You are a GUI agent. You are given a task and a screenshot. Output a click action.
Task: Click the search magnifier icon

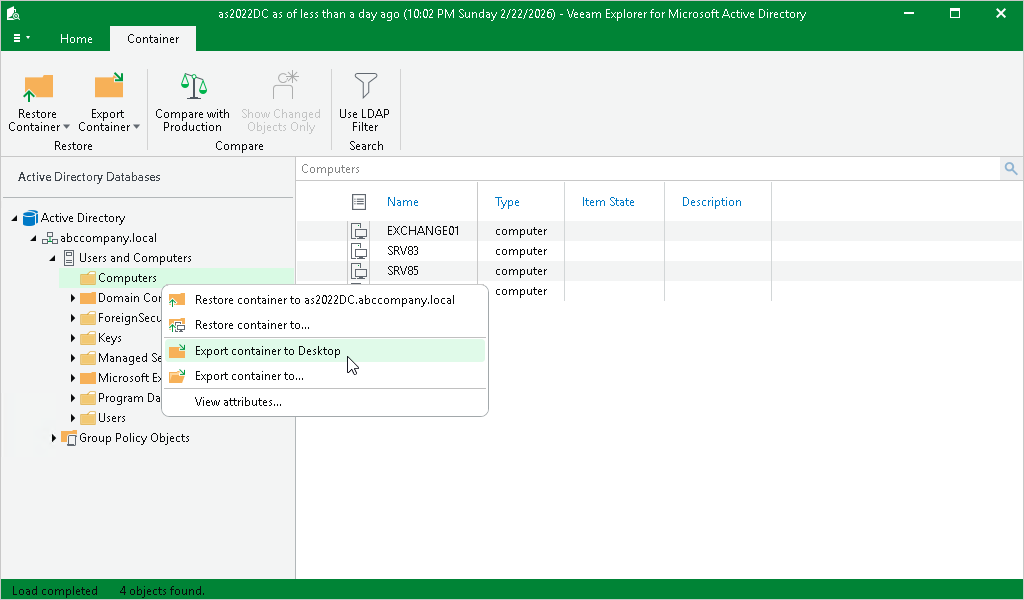(1011, 168)
